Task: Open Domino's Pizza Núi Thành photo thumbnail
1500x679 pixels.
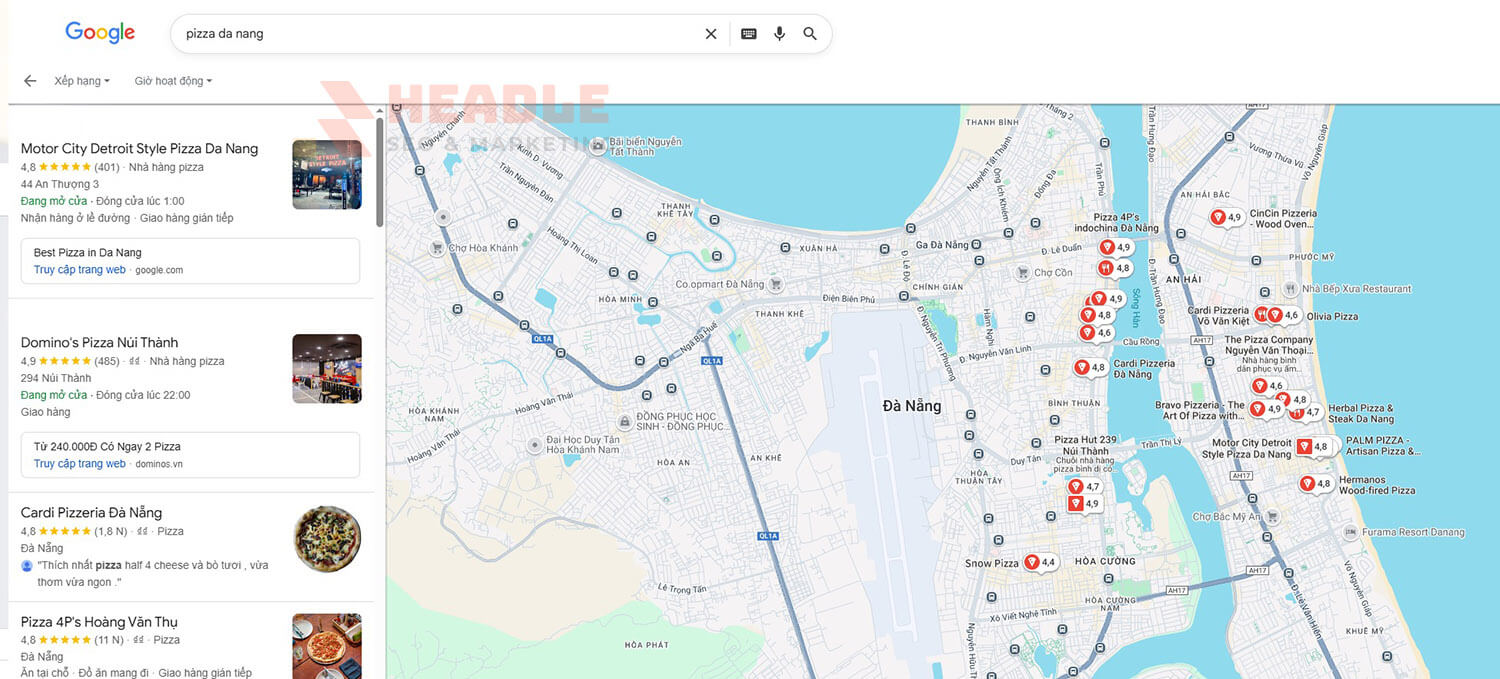Action: pos(327,369)
